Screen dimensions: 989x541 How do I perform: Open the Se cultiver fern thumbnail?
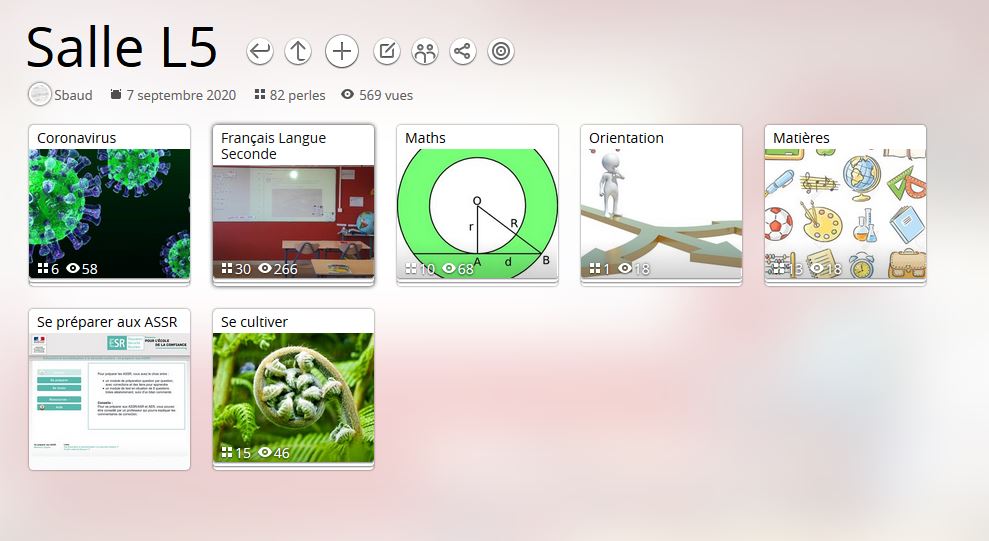pyautogui.click(x=293, y=398)
